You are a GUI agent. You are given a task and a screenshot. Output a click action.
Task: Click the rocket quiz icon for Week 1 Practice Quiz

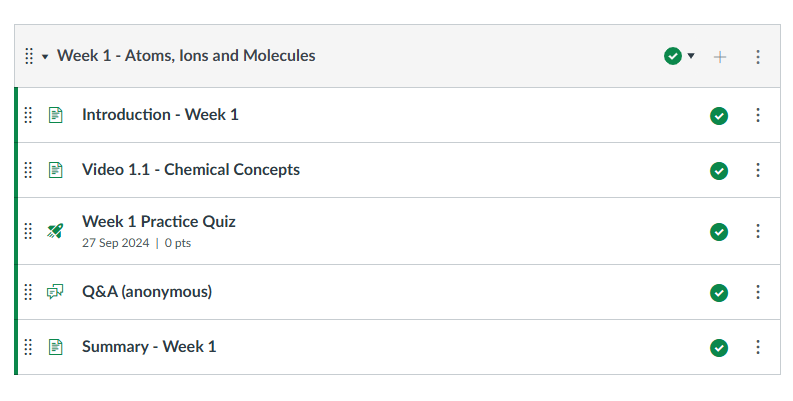pos(55,231)
